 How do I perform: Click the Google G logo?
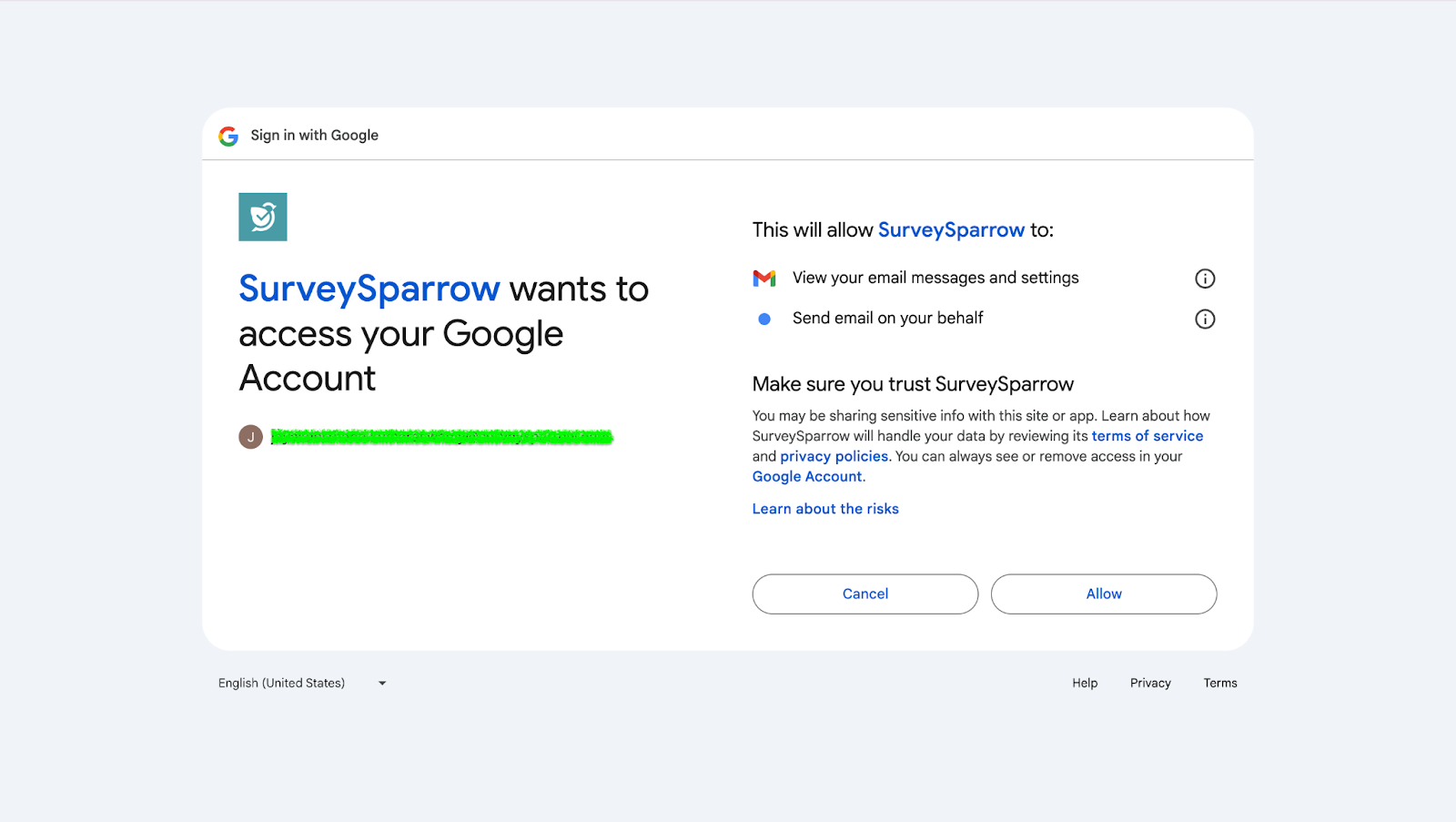point(228,136)
